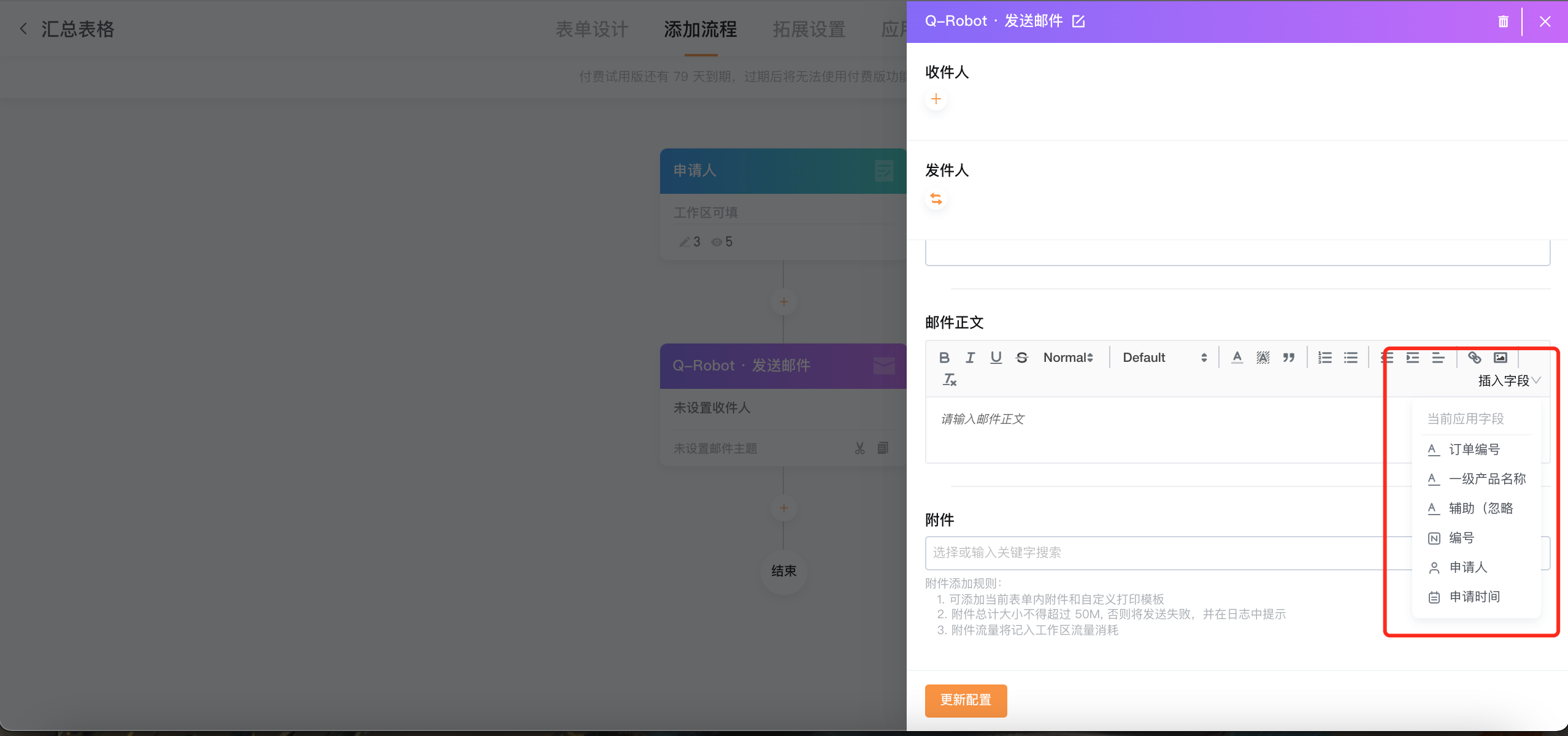Screen dimensions: 1568x736
Task: Add a node below 申请人 node
Action: [x=783, y=302]
